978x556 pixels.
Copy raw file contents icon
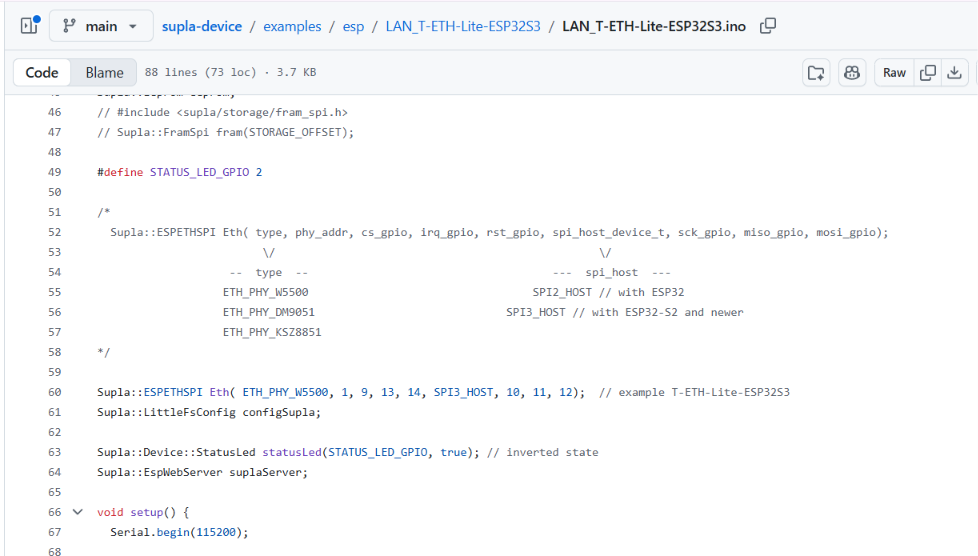[927, 73]
